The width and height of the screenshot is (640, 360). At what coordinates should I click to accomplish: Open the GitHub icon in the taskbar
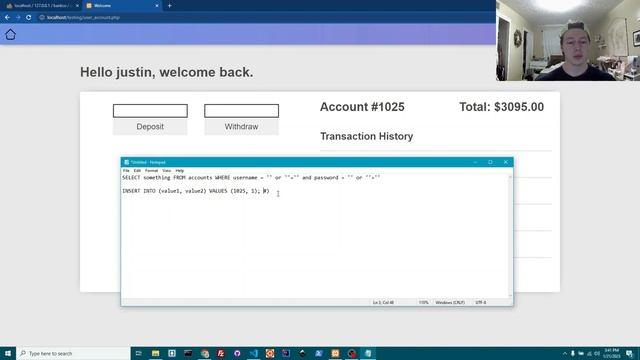point(237,353)
